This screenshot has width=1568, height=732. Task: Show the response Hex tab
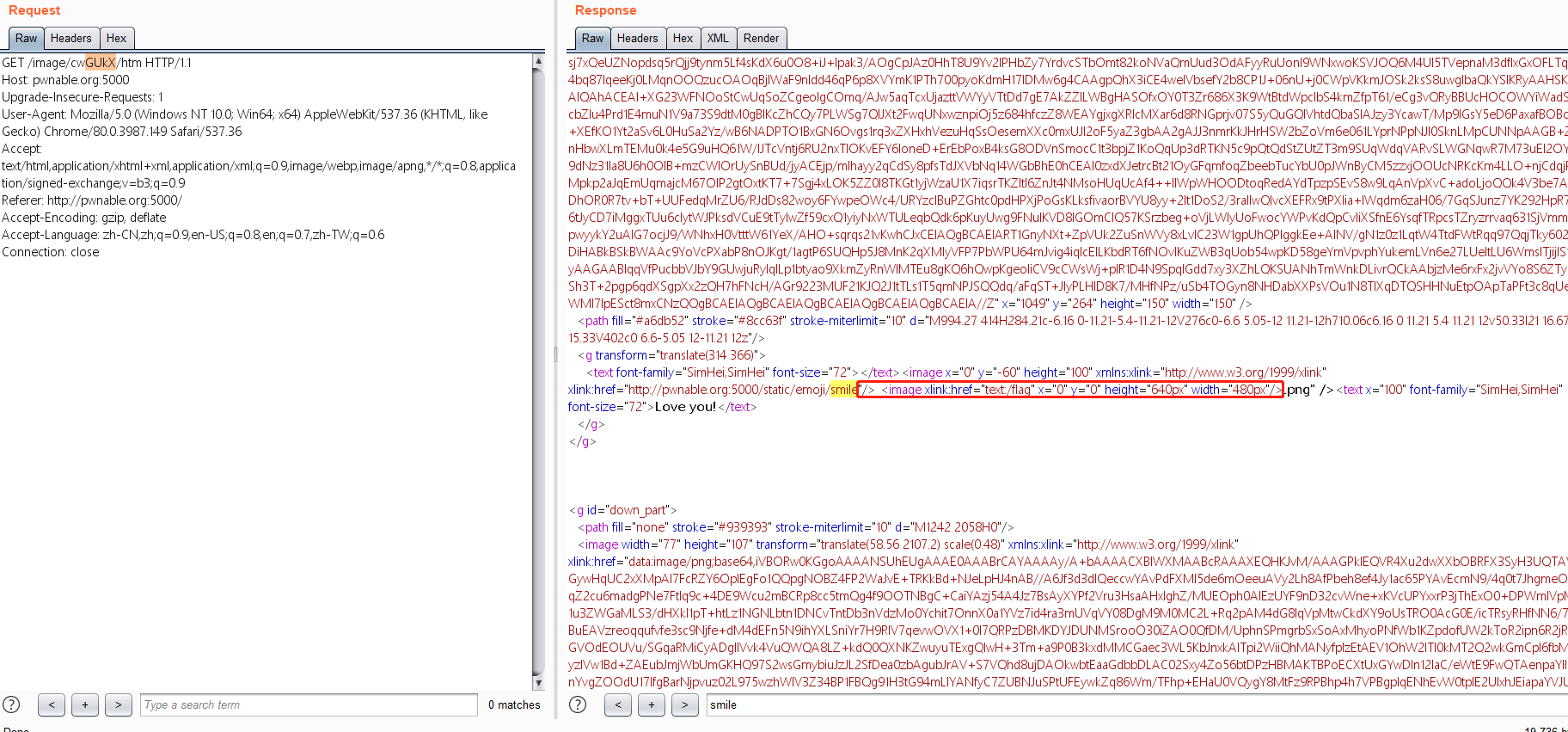coord(683,38)
